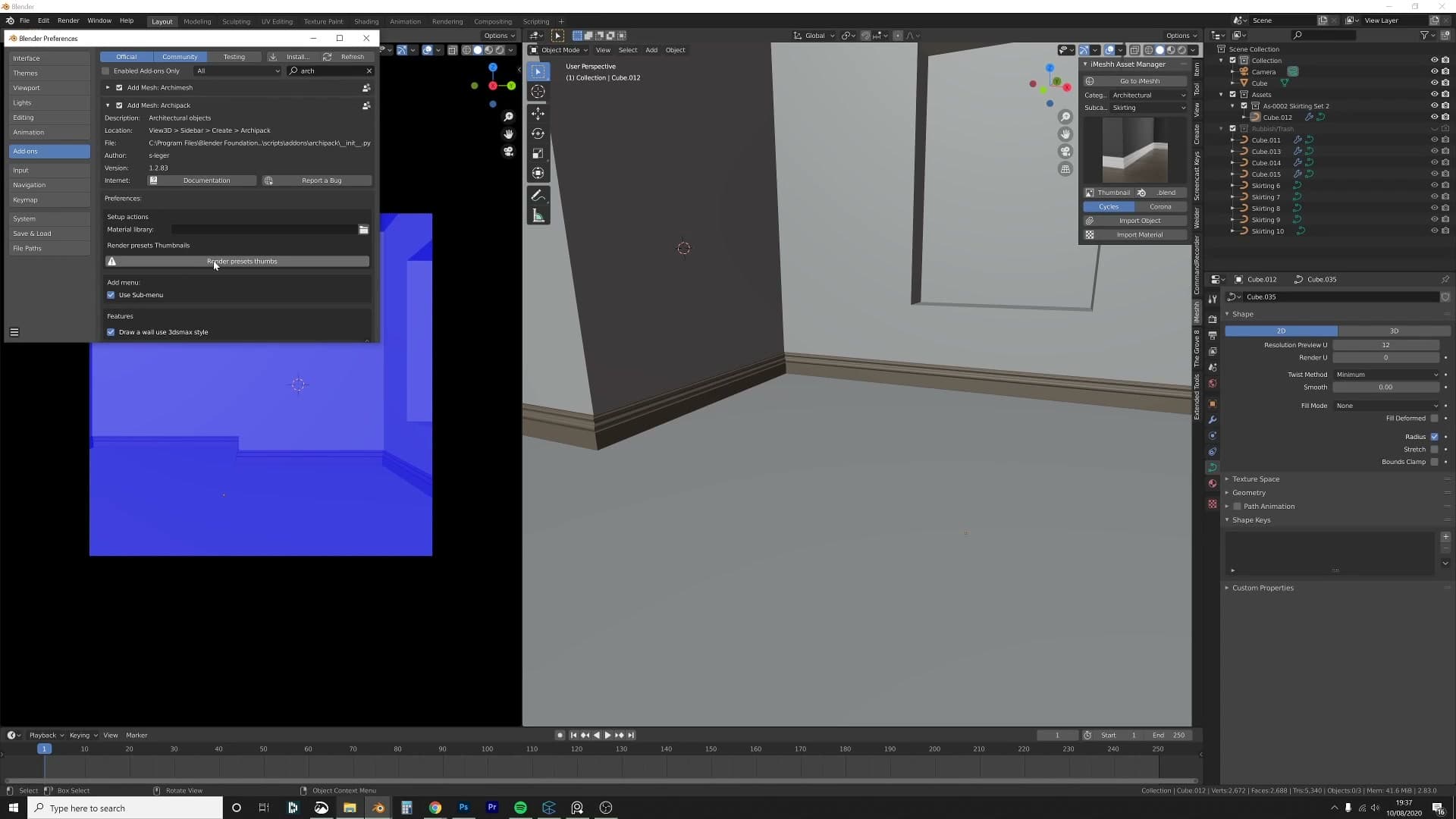
Task: Select the Measure tool
Action: coord(538,216)
